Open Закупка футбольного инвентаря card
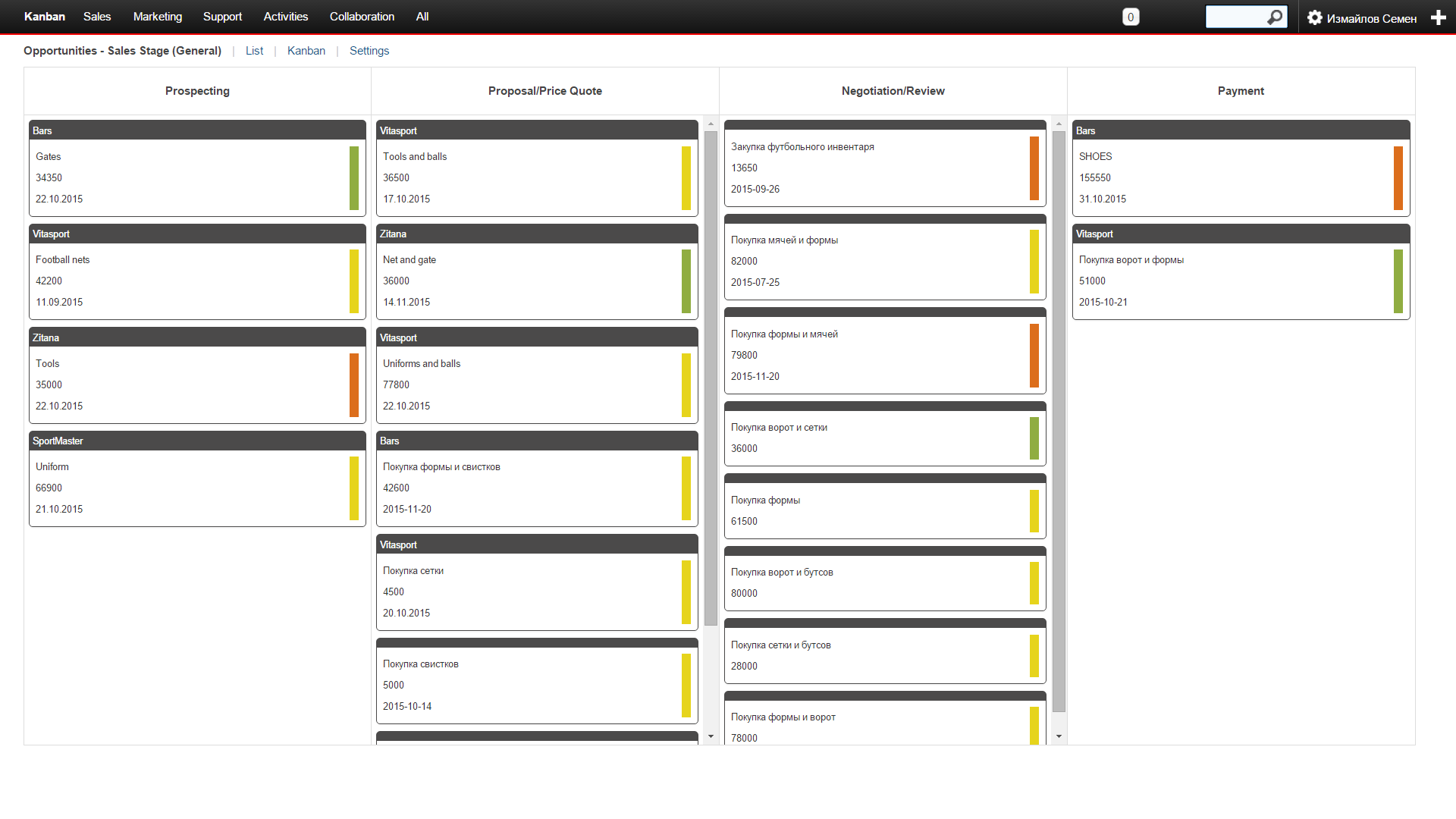1456x819 pixels. [x=885, y=163]
